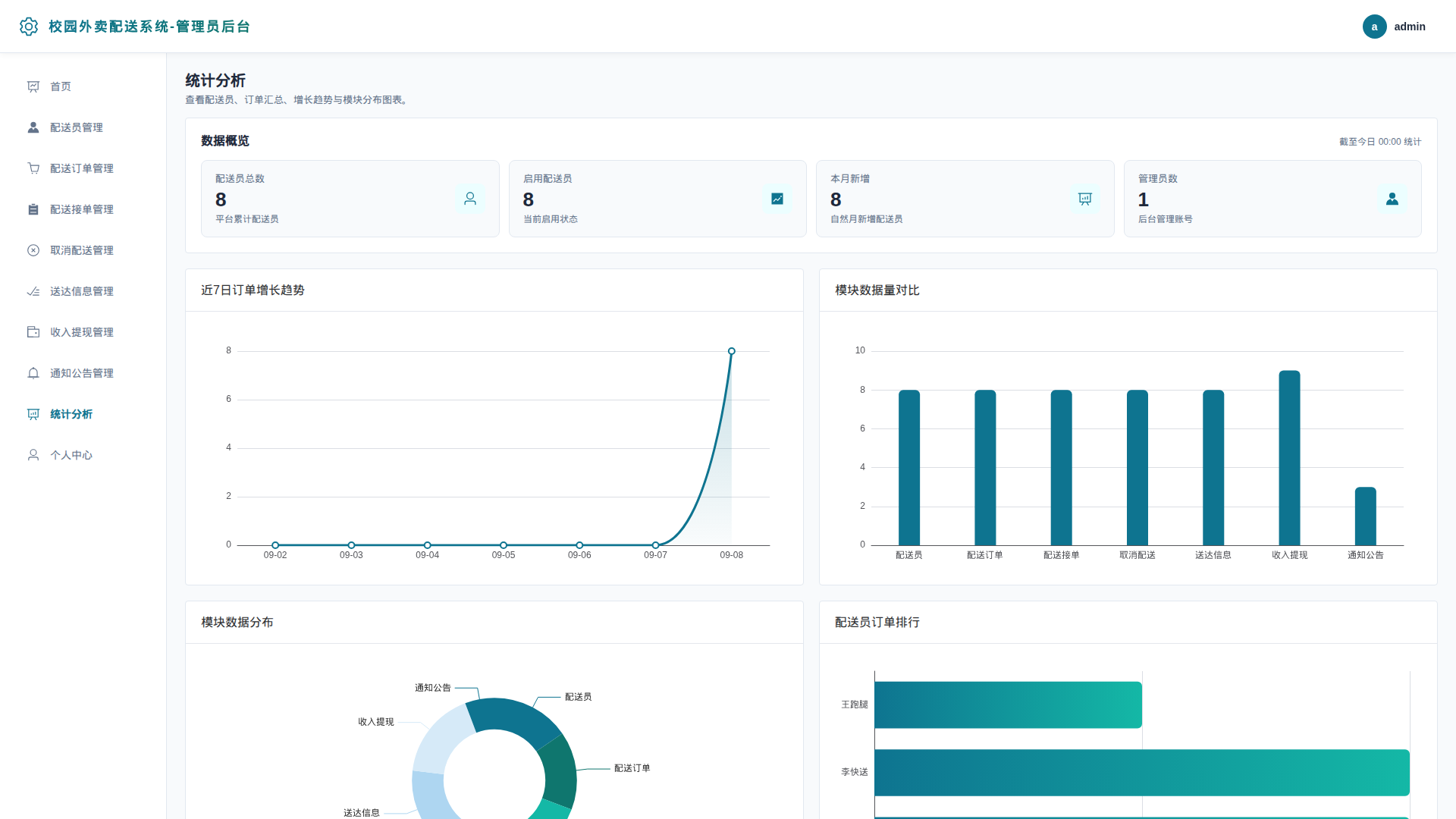Click the 配送员总数 card user icon
The height and width of the screenshot is (819, 1456).
point(470,199)
